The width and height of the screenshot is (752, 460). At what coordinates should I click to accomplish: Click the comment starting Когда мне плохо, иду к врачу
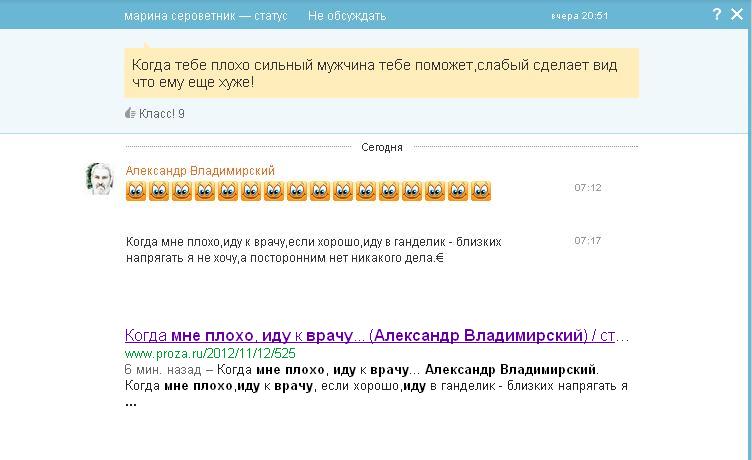pos(313,249)
